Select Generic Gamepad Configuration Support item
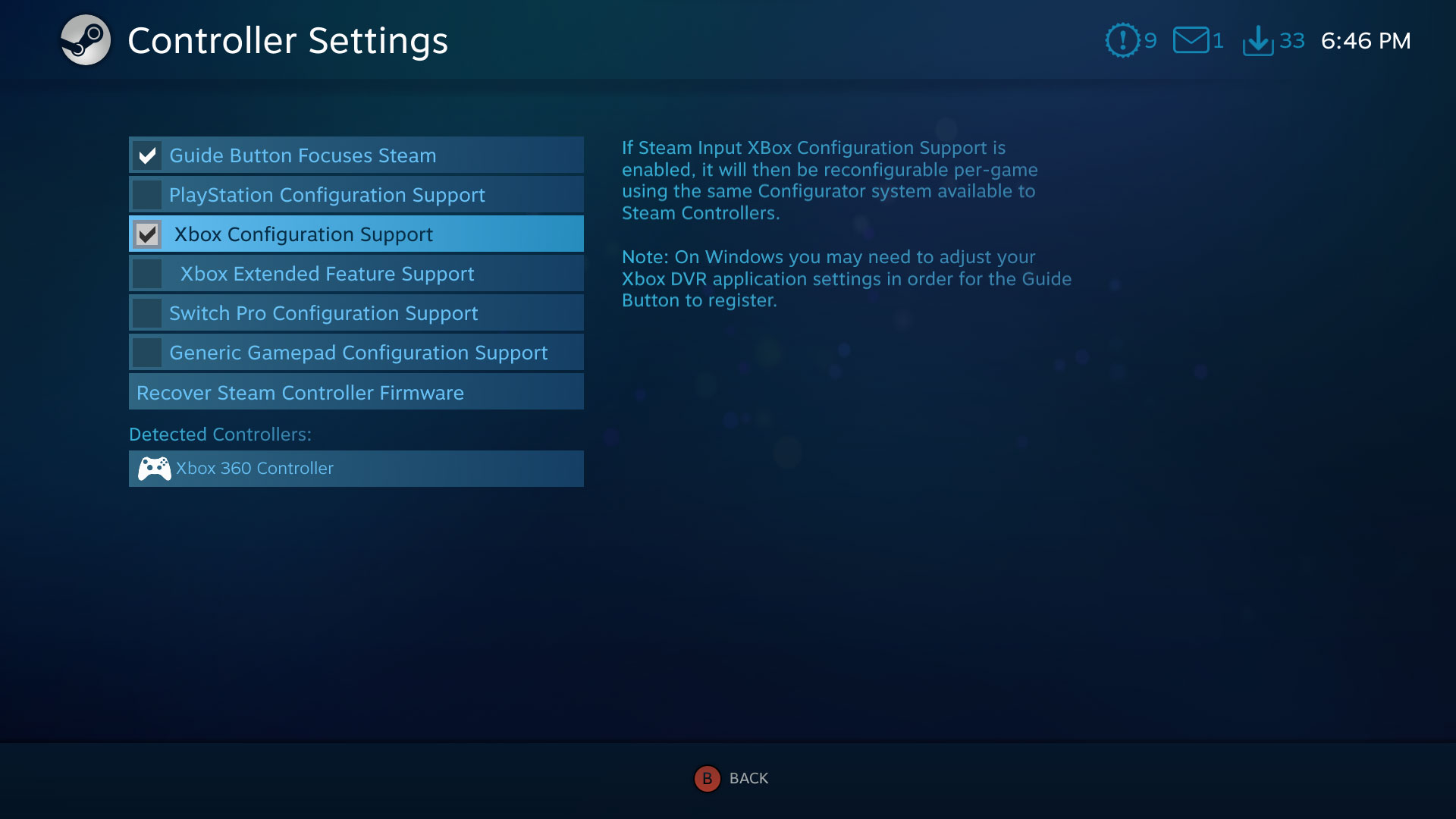This screenshot has height=819, width=1456. click(x=356, y=353)
